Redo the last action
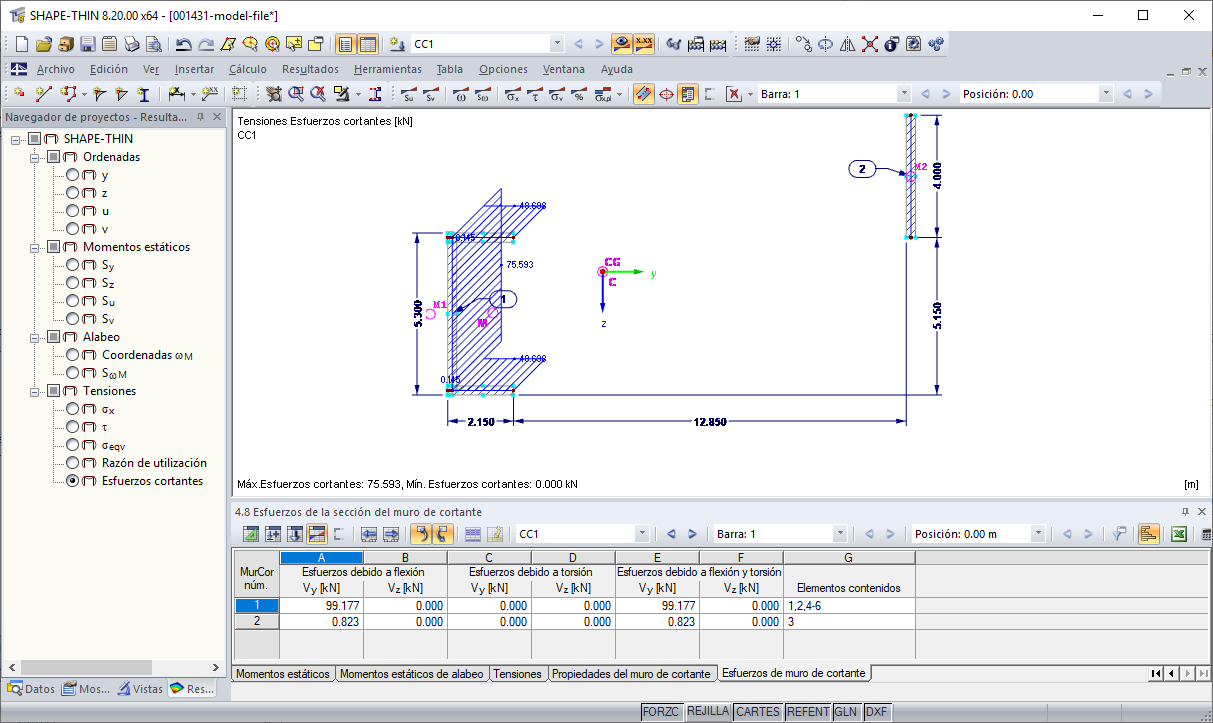1213x723 pixels. point(205,44)
